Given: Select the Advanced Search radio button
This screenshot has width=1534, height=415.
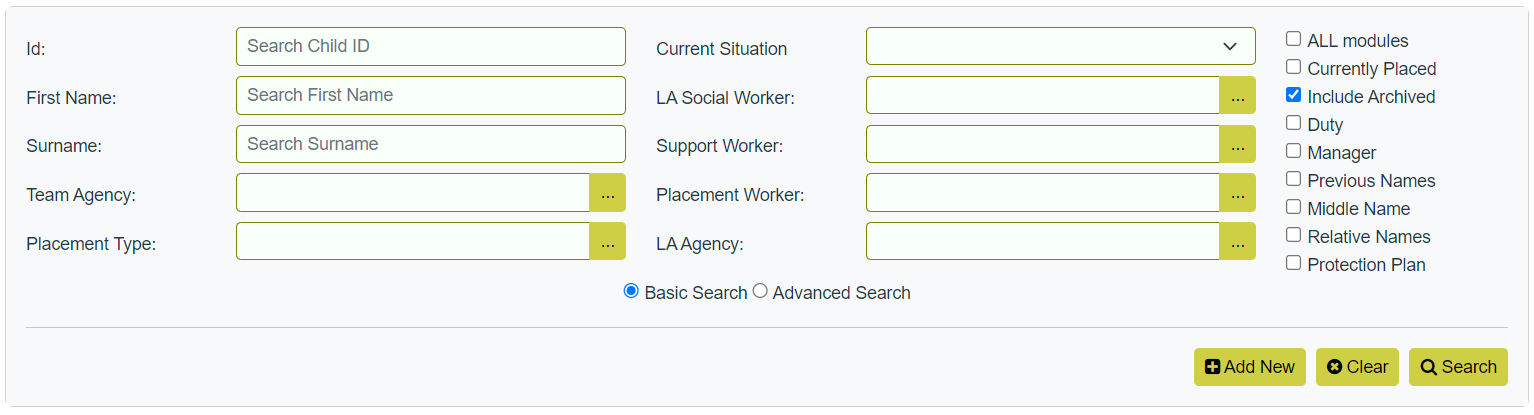Looking at the screenshot, I should [x=760, y=291].
